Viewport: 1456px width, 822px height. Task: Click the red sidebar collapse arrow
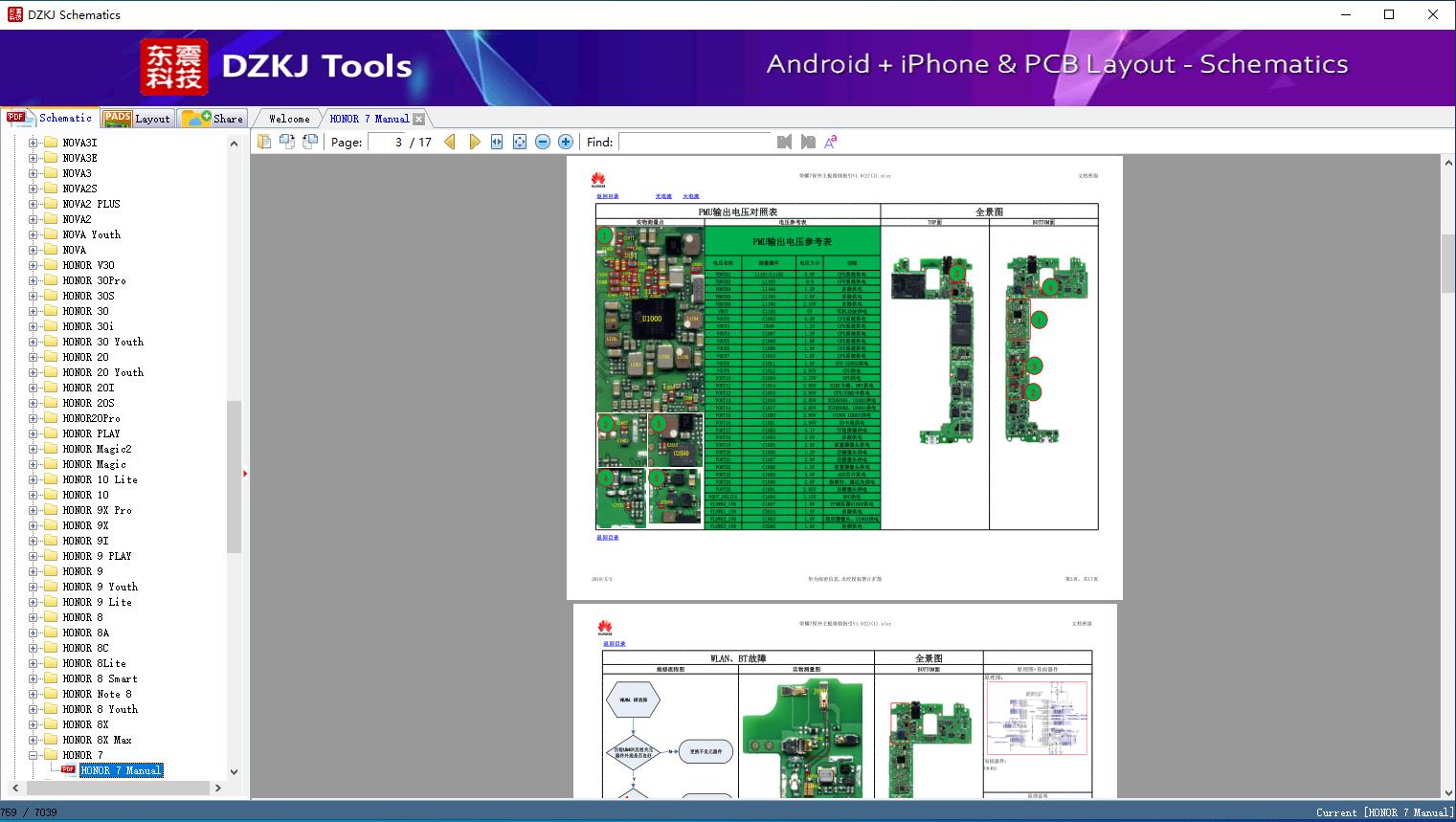coord(245,474)
